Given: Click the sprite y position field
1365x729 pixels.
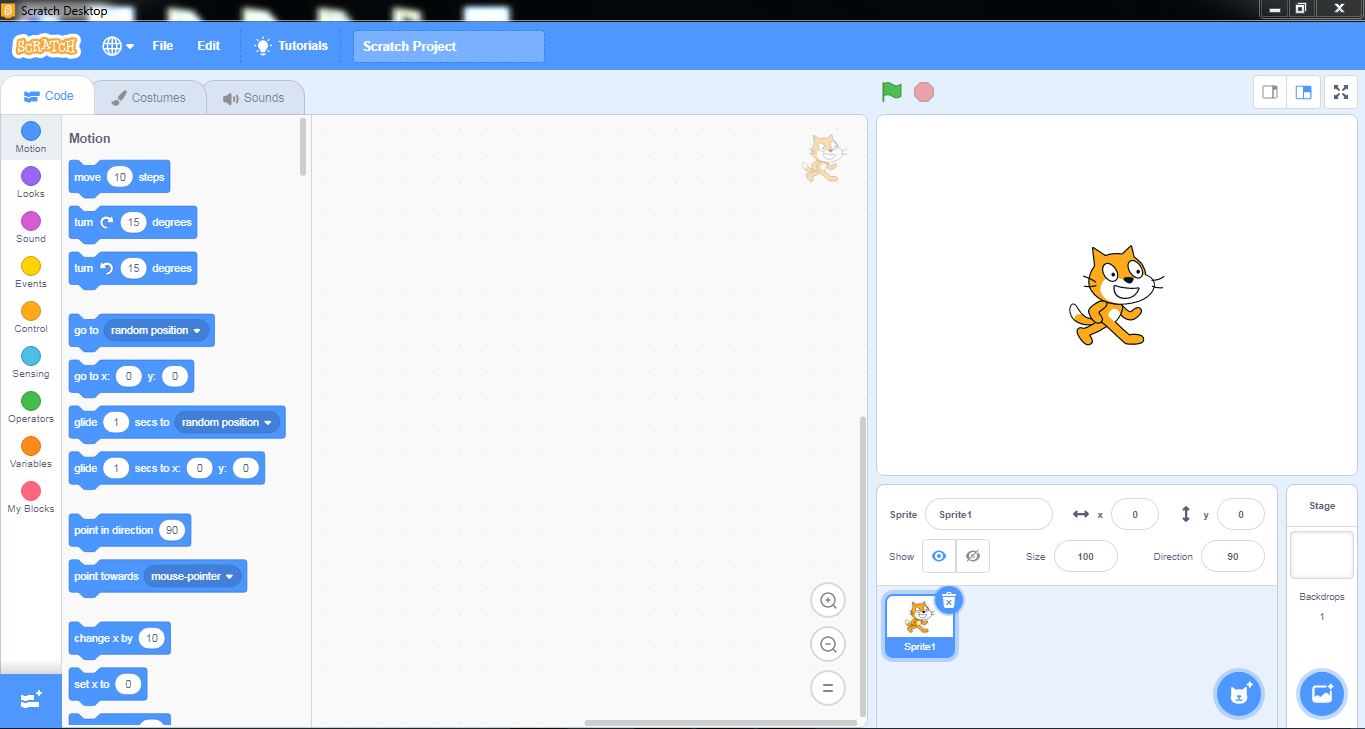Looking at the screenshot, I should tap(1241, 514).
